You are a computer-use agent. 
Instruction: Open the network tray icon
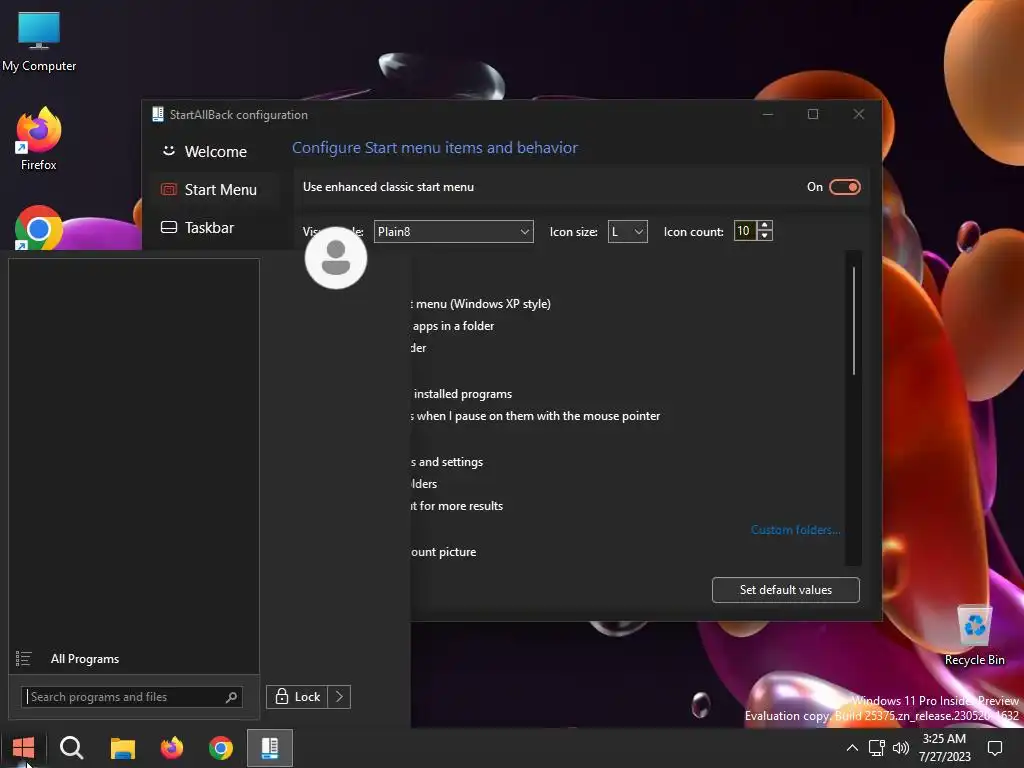point(876,748)
